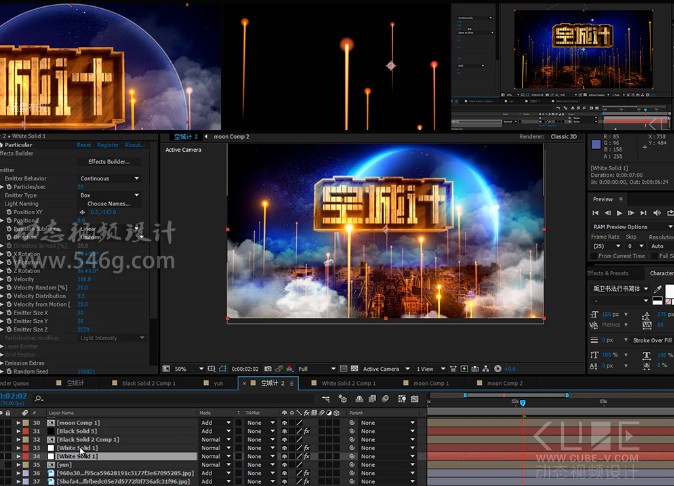The width and height of the screenshot is (674, 486).
Task: Open the font family dropdown in Character panel
Action: coord(621,289)
